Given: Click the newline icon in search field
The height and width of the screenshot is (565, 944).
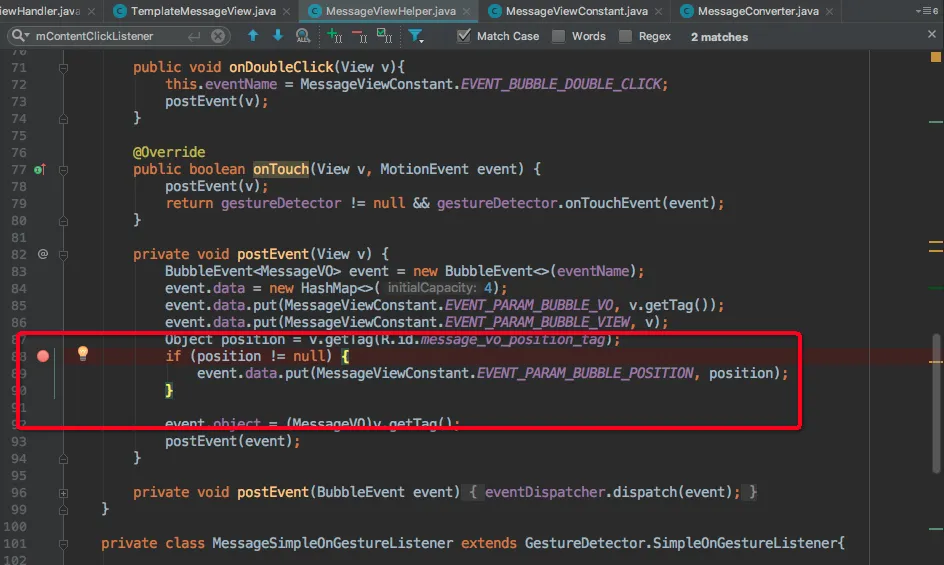Looking at the screenshot, I should pos(194,36).
